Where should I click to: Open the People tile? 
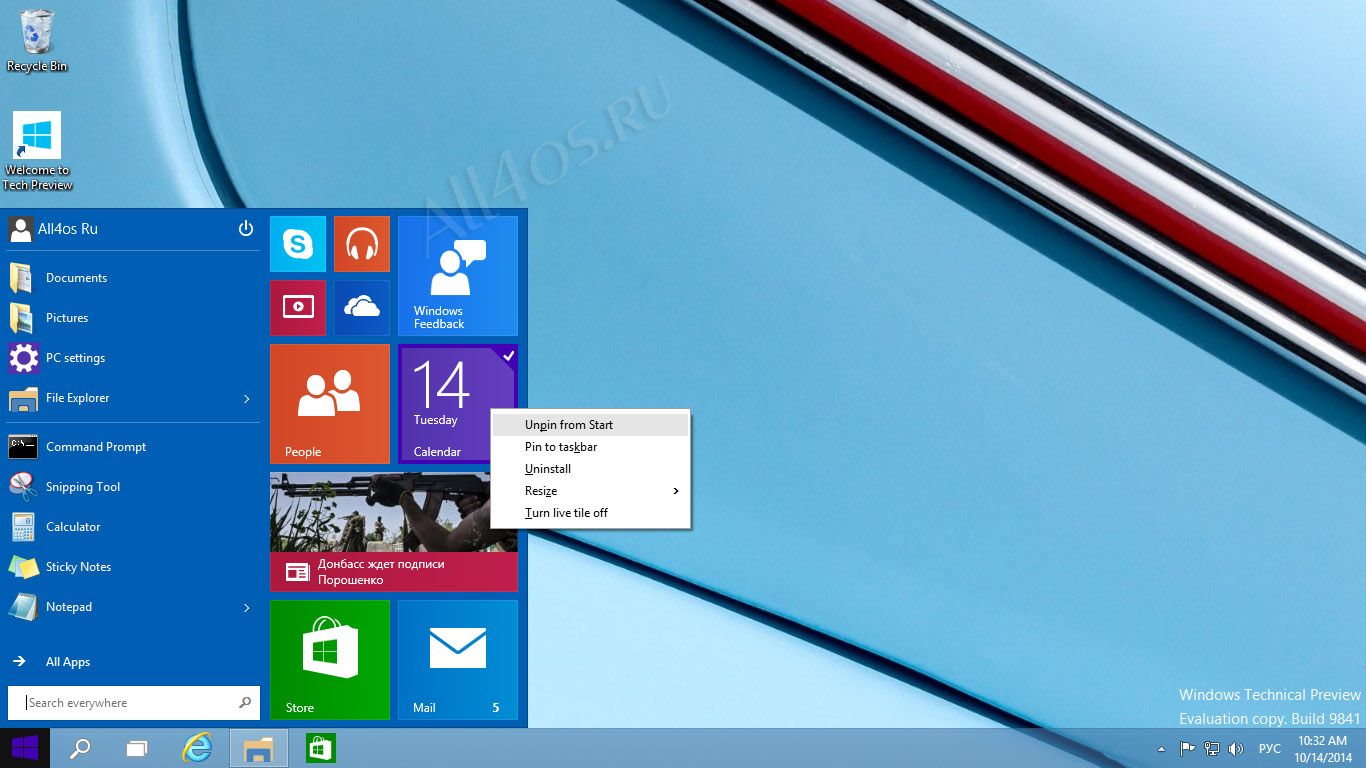click(x=330, y=404)
